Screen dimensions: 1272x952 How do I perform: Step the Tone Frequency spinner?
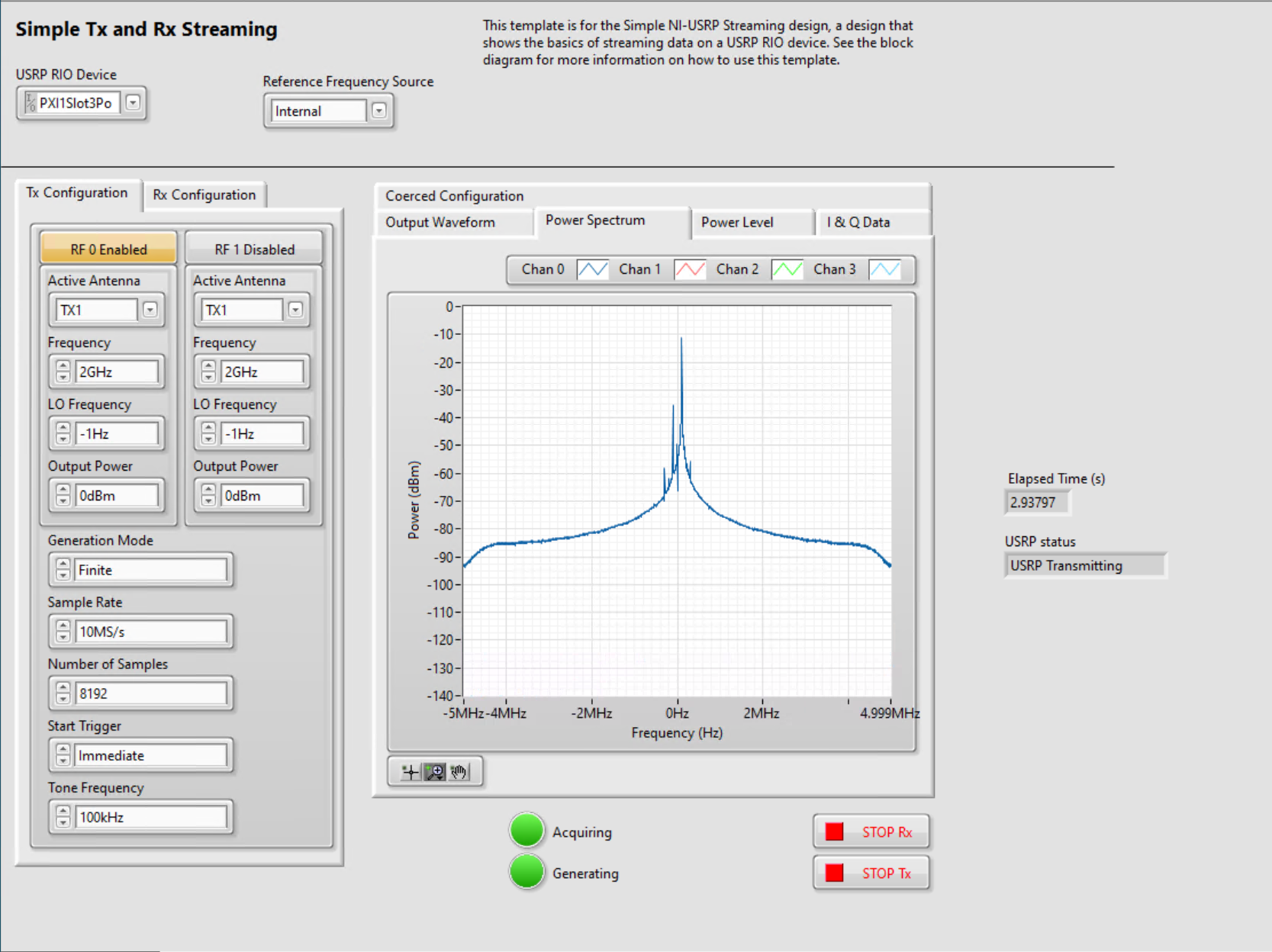(63, 817)
